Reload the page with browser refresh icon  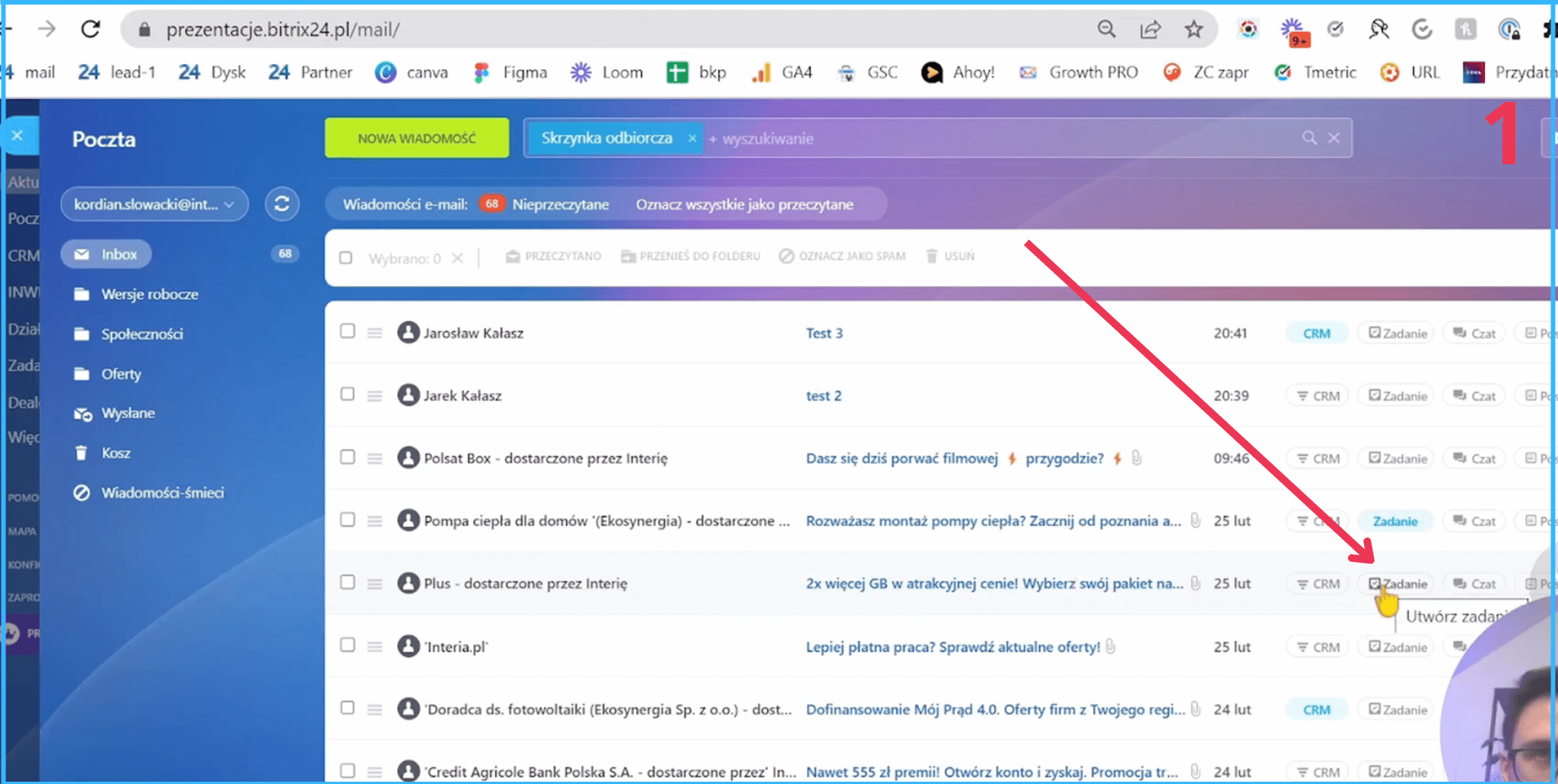pos(91,30)
